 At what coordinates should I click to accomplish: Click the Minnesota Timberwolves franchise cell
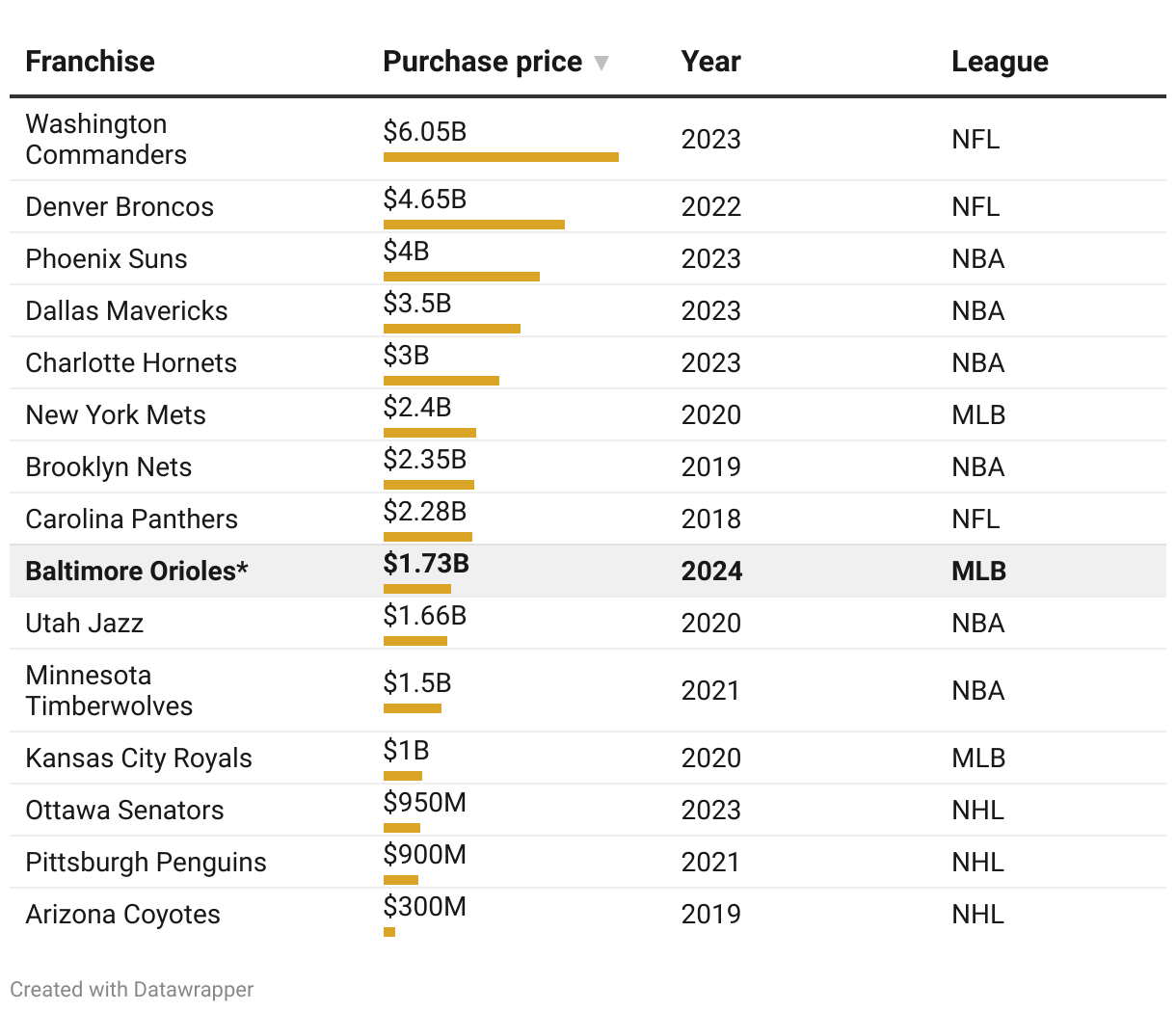[x=108, y=690]
